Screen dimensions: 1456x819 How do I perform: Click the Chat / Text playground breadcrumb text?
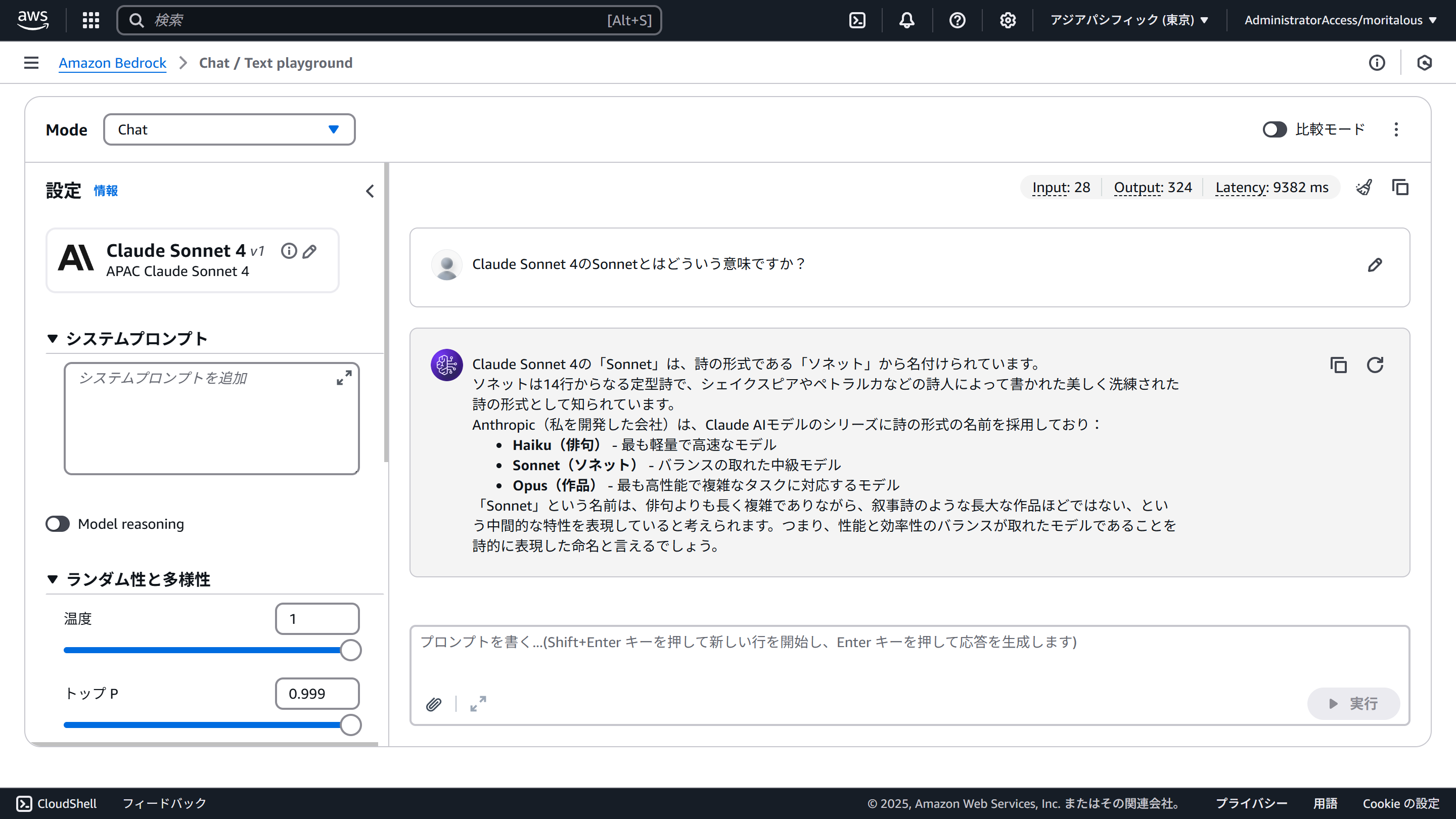click(x=276, y=63)
